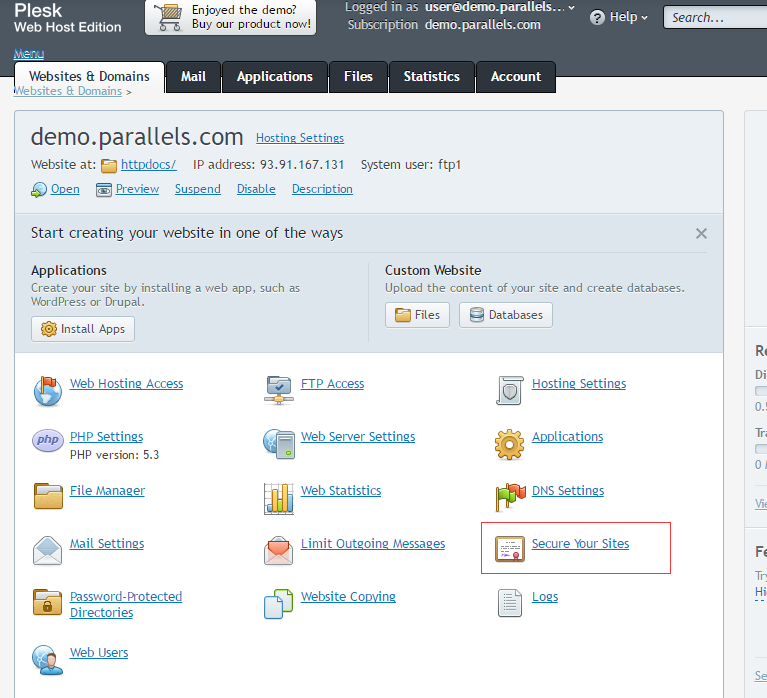Click the Open site arrow icon
The width and height of the screenshot is (767, 698).
(39, 190)
